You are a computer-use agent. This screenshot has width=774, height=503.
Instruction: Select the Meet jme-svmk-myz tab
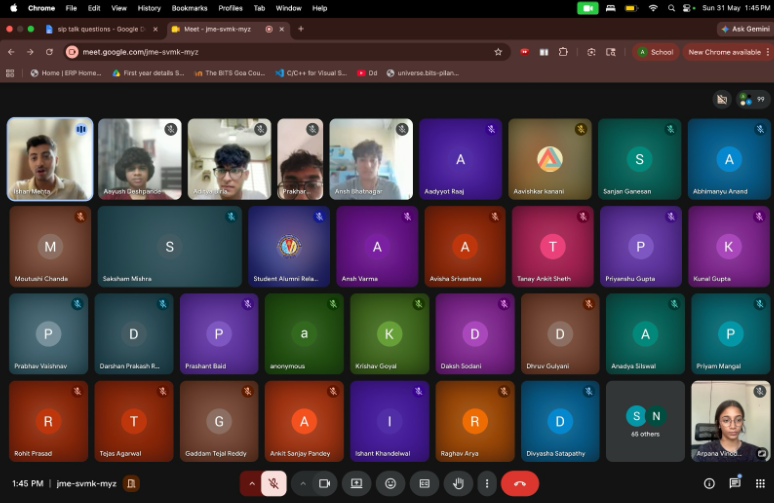coord(217,29)
